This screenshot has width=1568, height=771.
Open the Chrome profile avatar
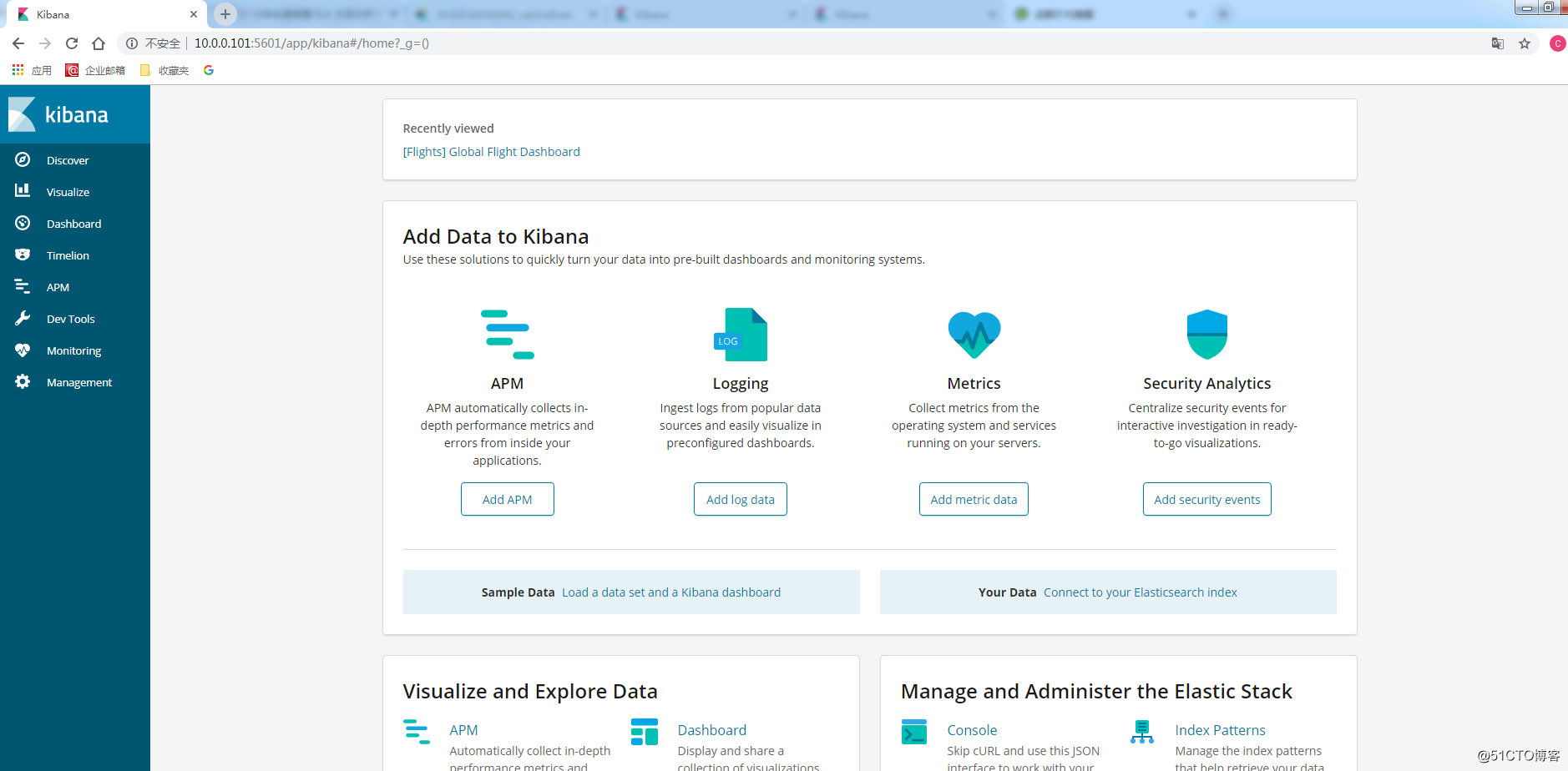click(x=1557, y=43)
